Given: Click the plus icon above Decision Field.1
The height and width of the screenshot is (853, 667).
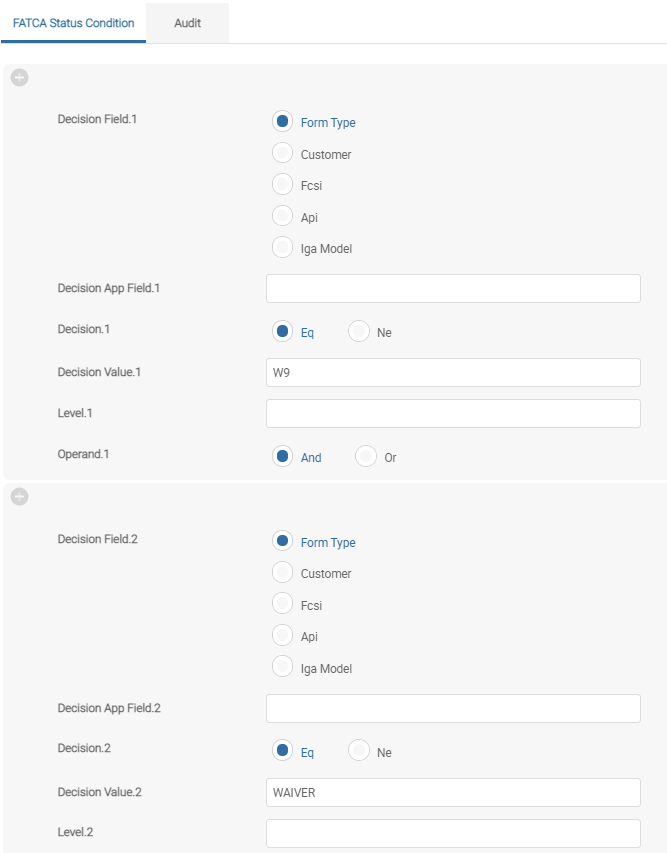Looking at the screenshot, I should pyautogui.click(x=20, y=78).
